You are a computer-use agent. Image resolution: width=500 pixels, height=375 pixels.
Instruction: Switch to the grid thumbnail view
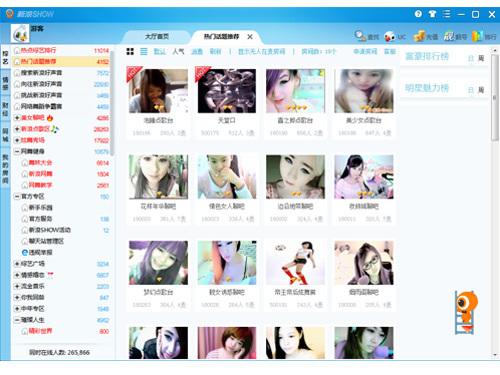(x=130, y=51)
